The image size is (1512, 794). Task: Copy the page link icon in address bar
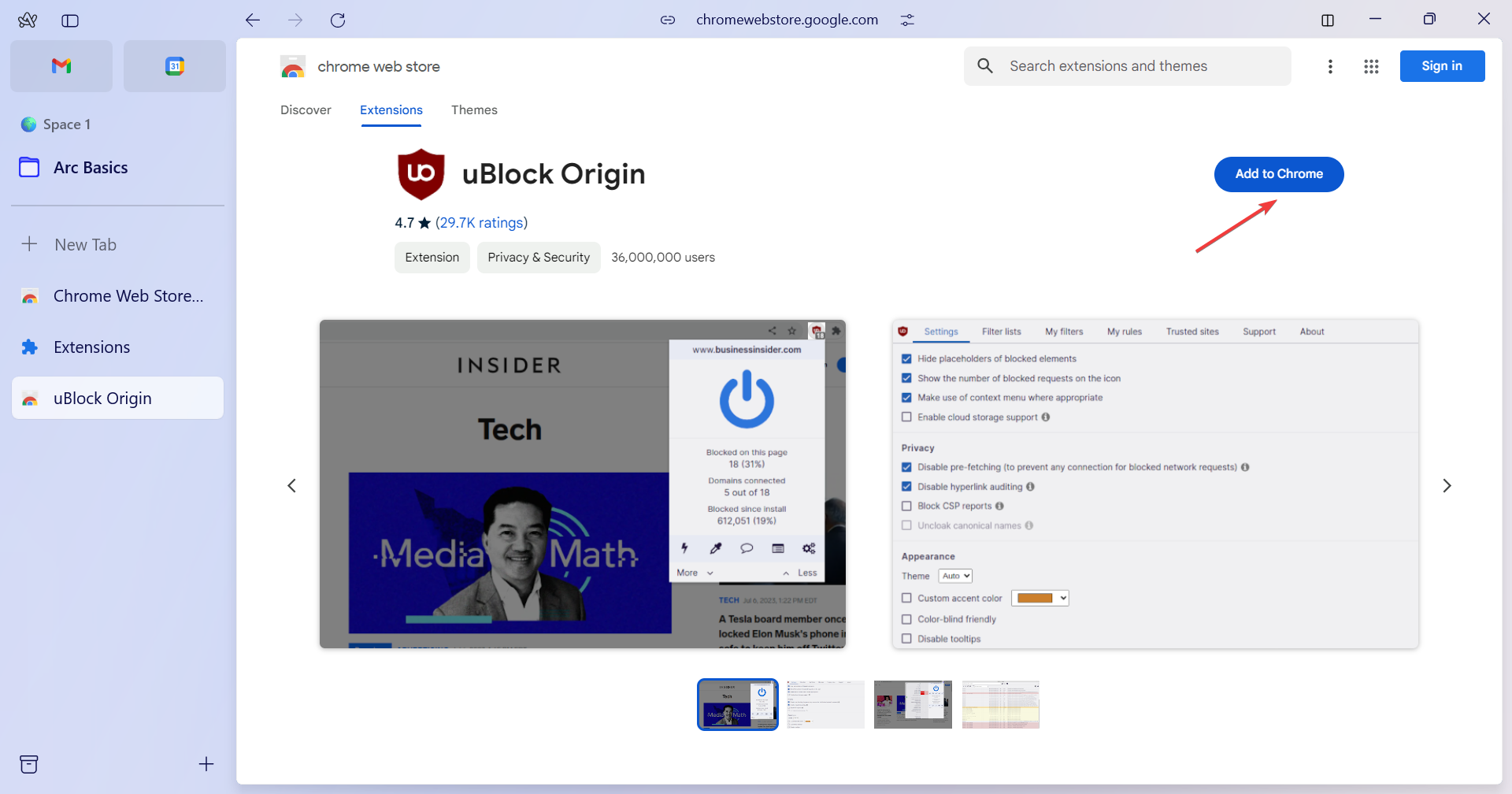click(x=668, y=20)
